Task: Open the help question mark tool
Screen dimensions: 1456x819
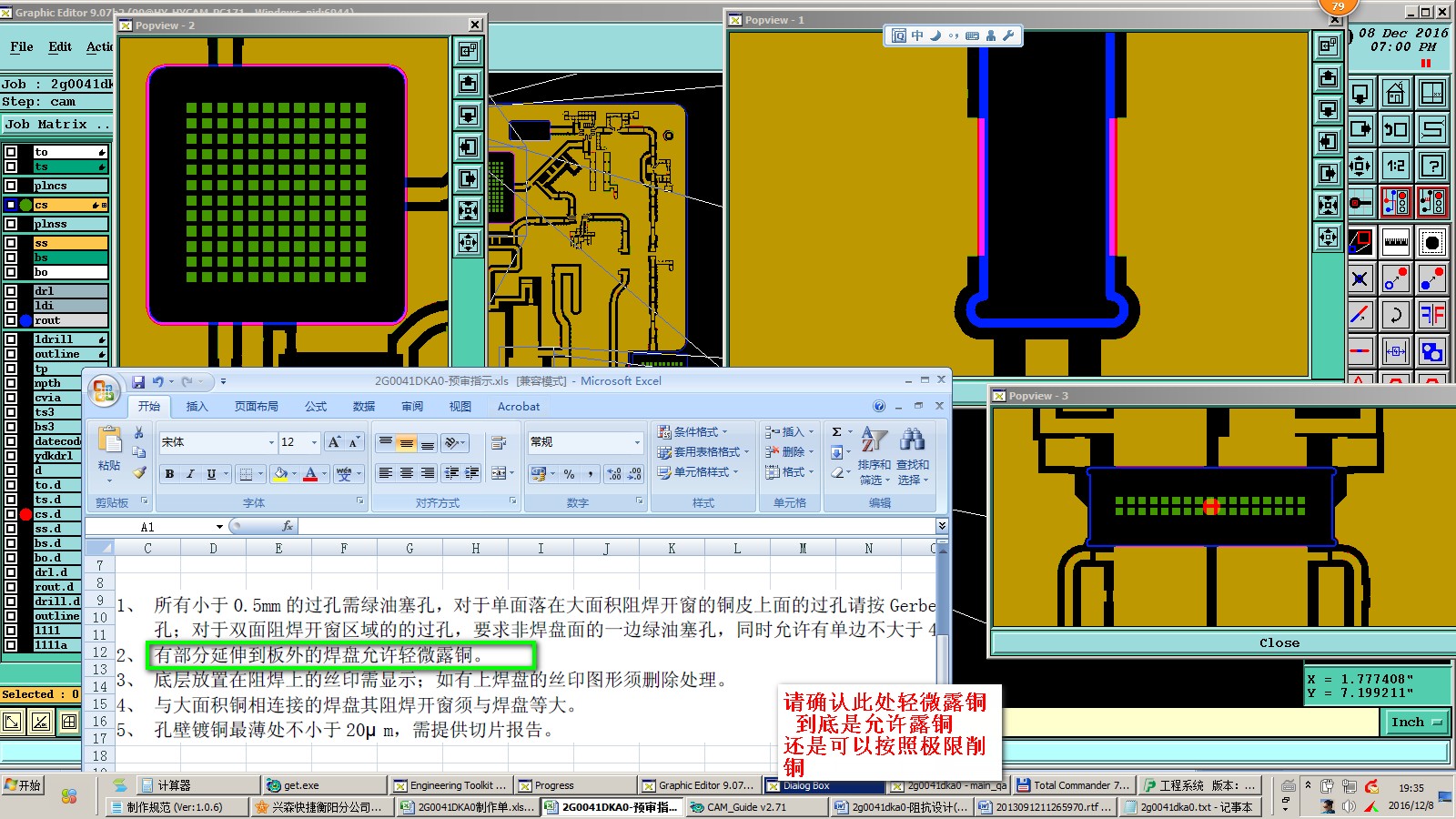Action: [x=1432, y=166]
